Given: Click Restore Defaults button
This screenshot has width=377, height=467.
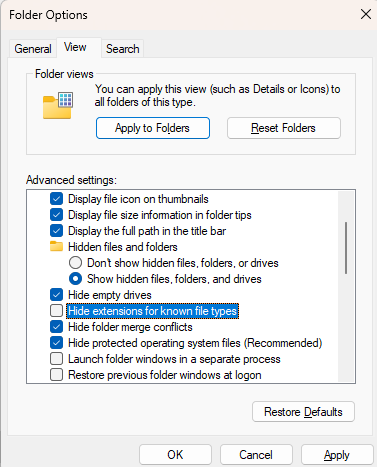Looking at the screenshot, I should [303, 412].
